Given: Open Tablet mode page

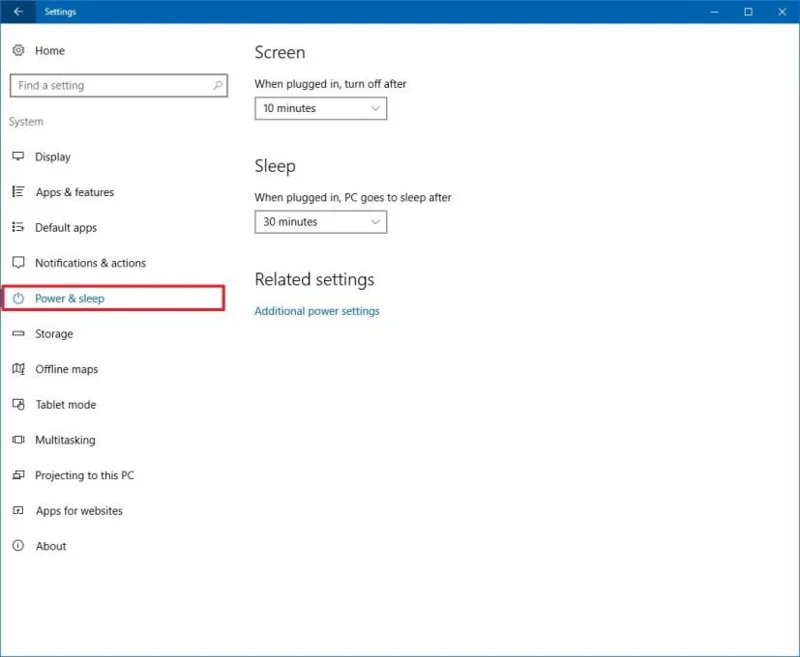Looking at the screenshot, I should coord(66,405).
